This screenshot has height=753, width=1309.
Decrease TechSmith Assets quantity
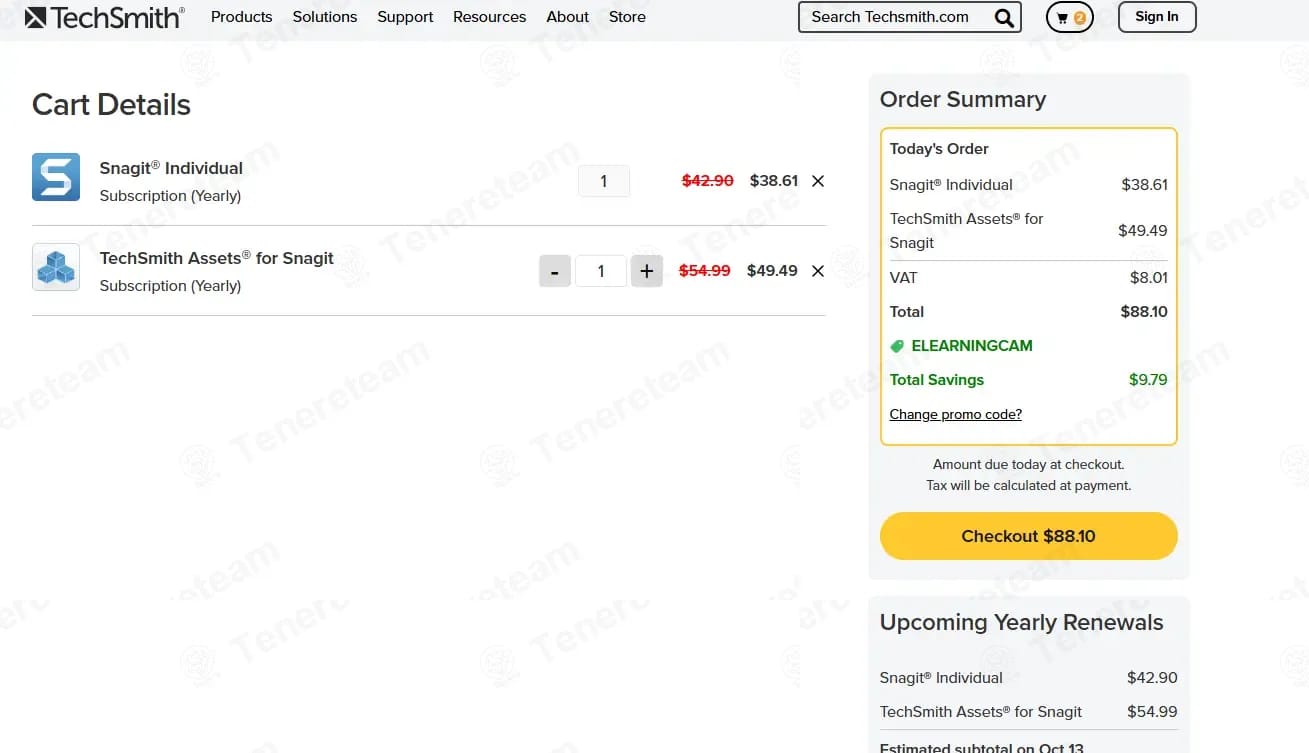click(x=555, y=271)
